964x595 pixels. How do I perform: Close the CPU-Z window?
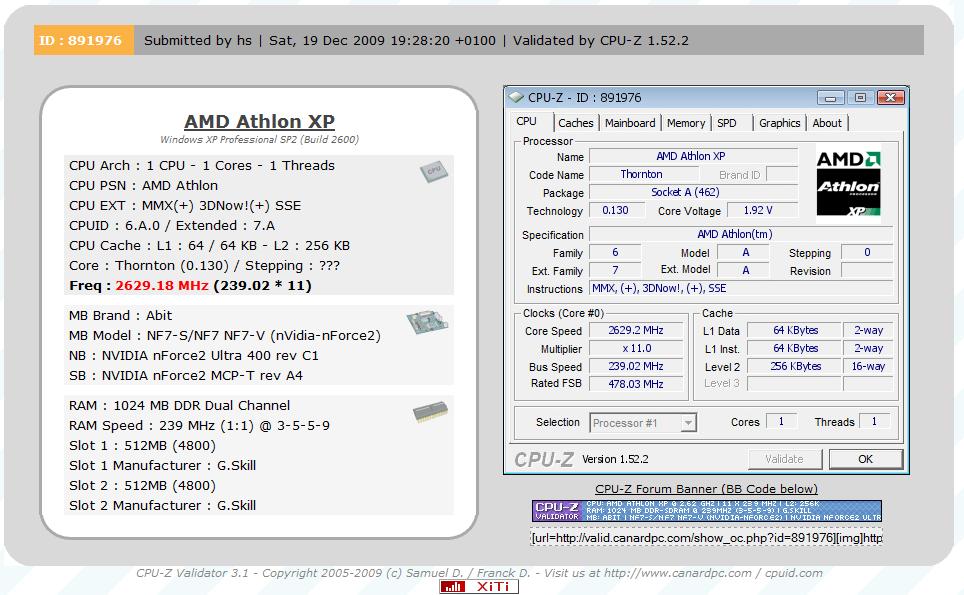[x=890, y=98]
